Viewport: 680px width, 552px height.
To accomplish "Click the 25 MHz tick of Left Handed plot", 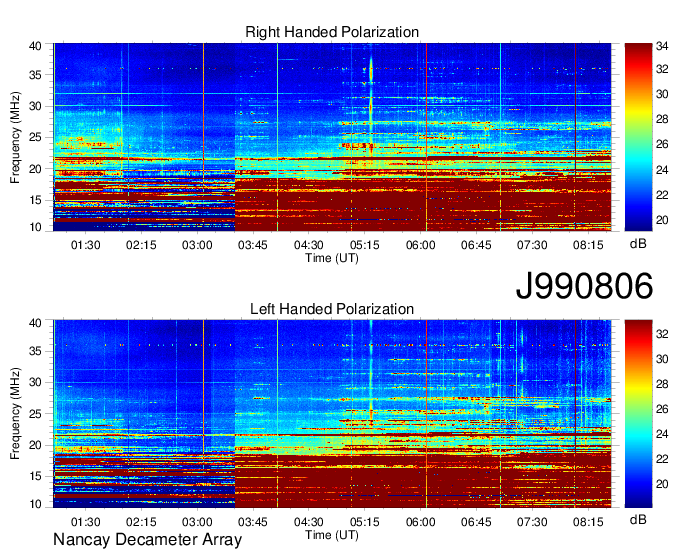I will 35,414.
